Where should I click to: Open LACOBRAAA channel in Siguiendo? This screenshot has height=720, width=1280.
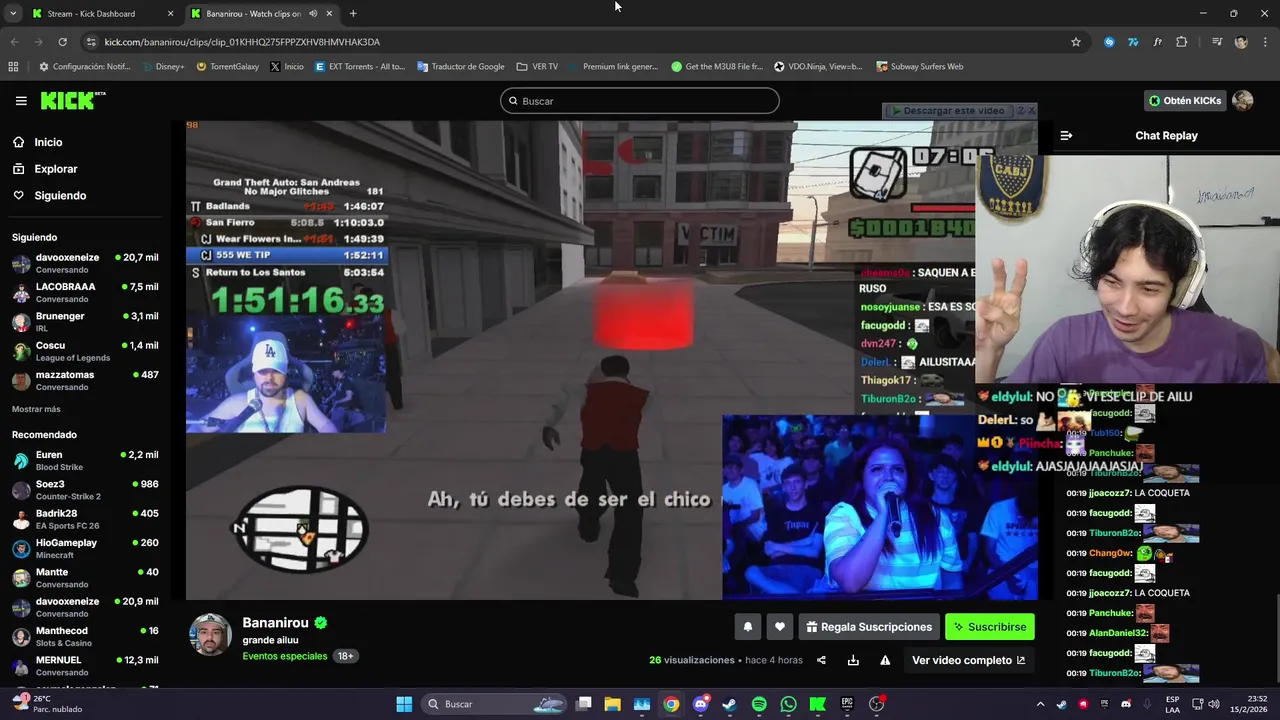(85, 293)
